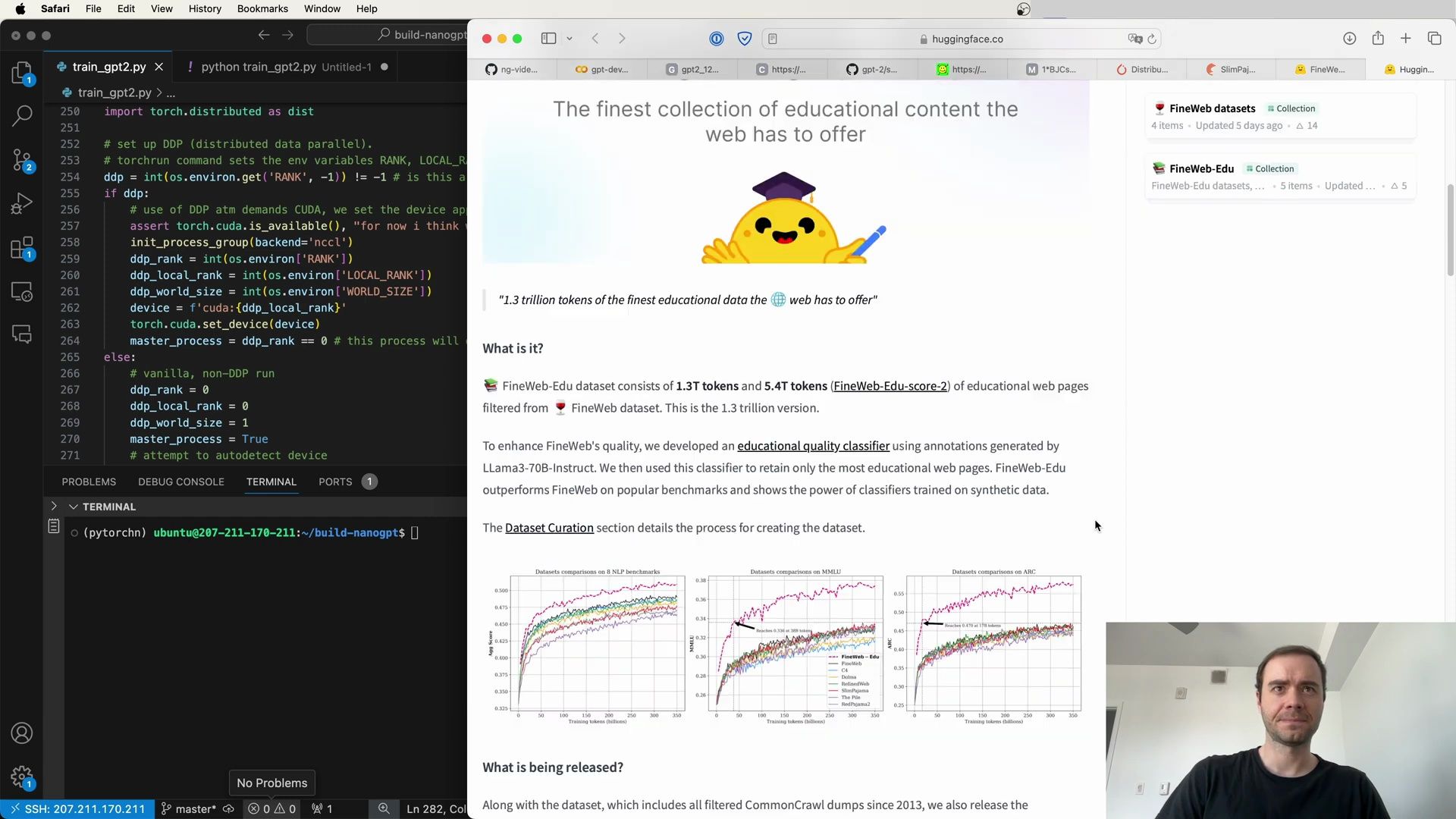Click the train_gpt2.py file tab
The image size is (1456, 819).
point(108,66)
